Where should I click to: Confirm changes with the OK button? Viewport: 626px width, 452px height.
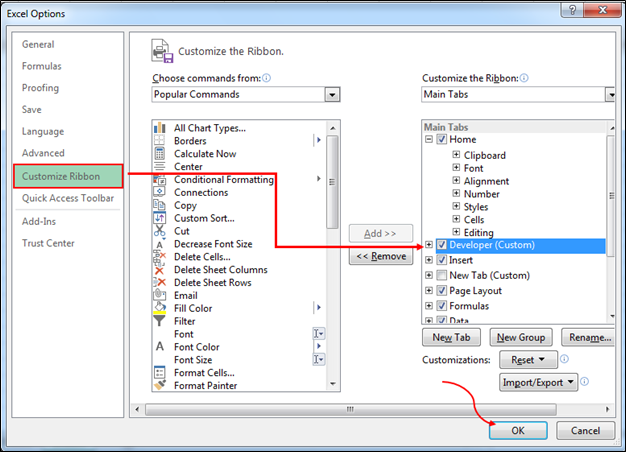click(x=518, y=430)
